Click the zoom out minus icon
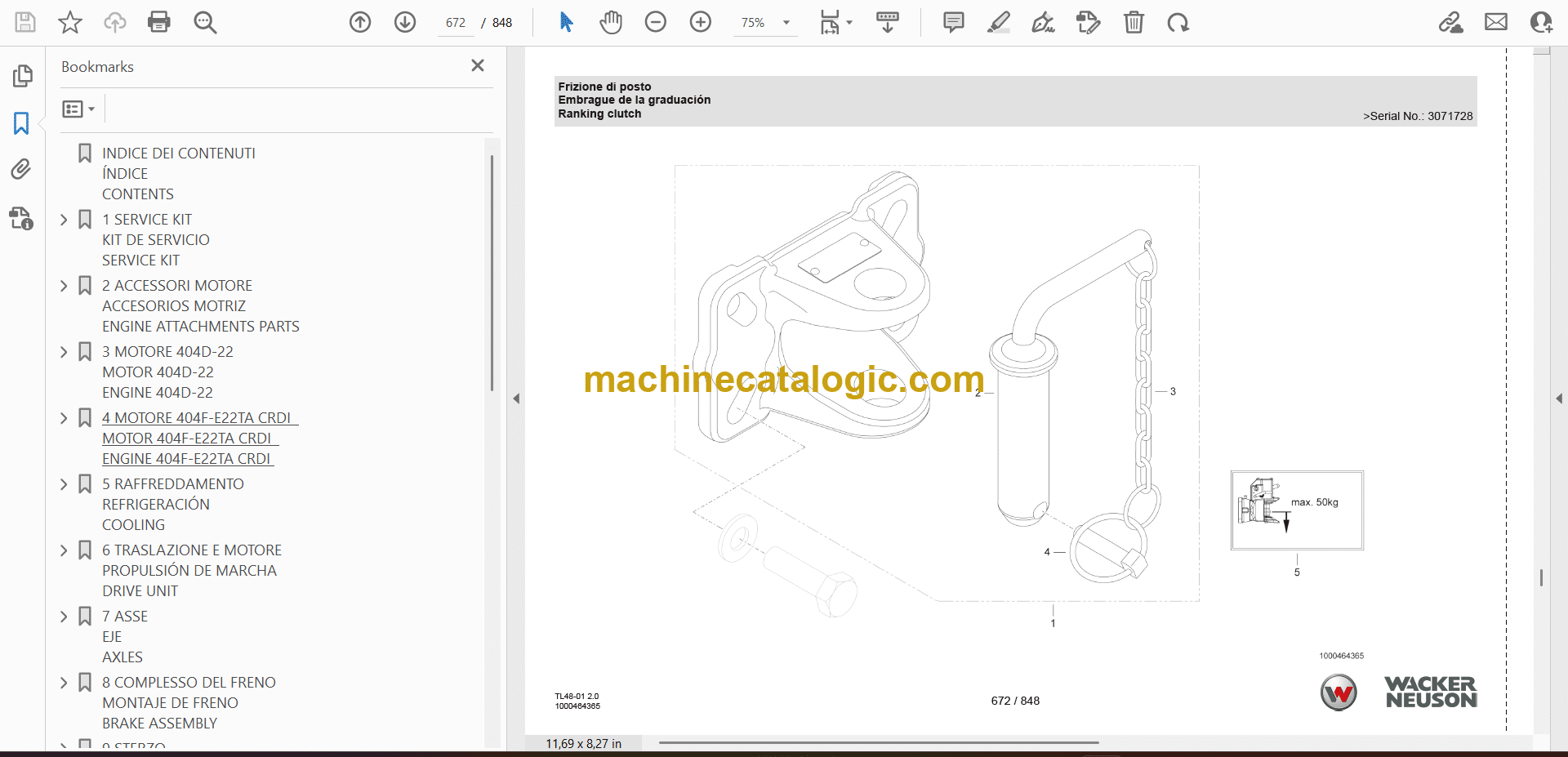This screenshot has width=1568, height=757. point(656,22)
